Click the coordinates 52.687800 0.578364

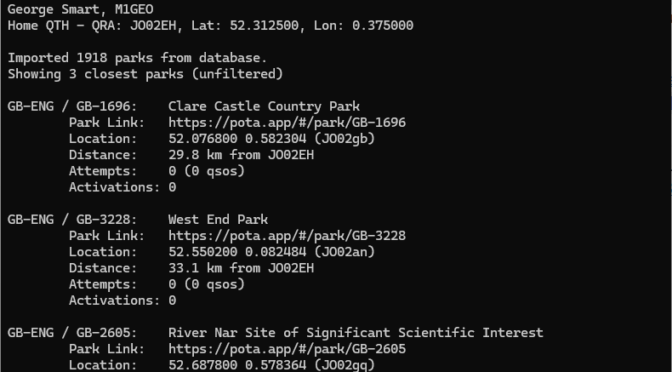coord(237,365)
